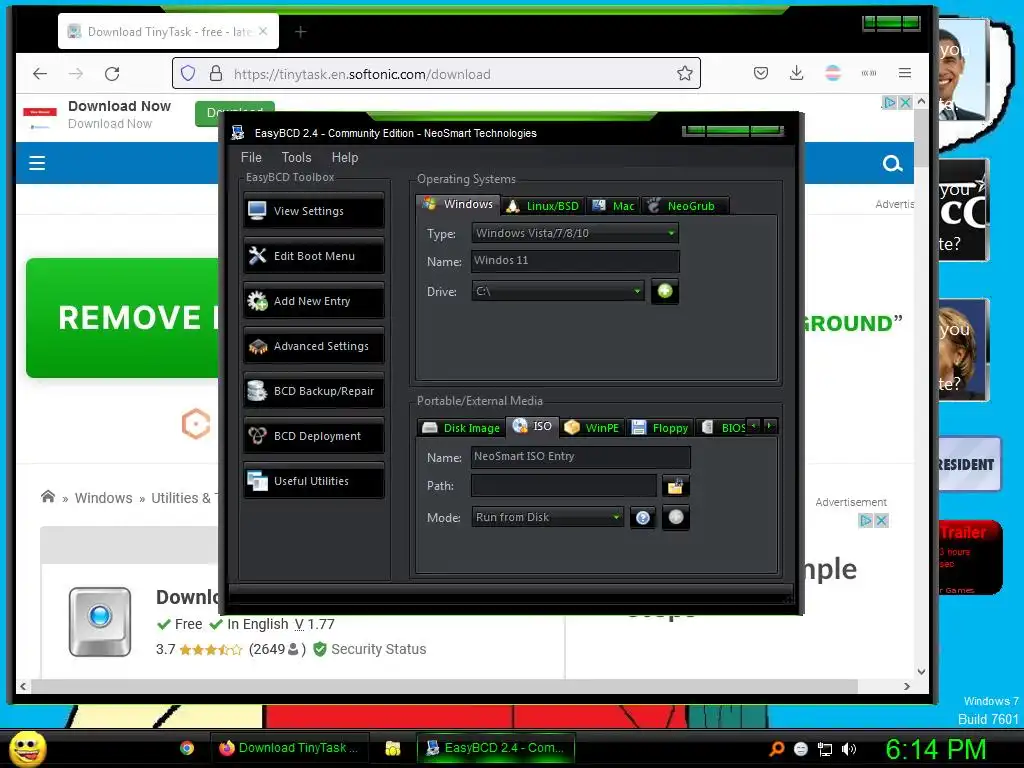Open BCD Deployment section

313,436
